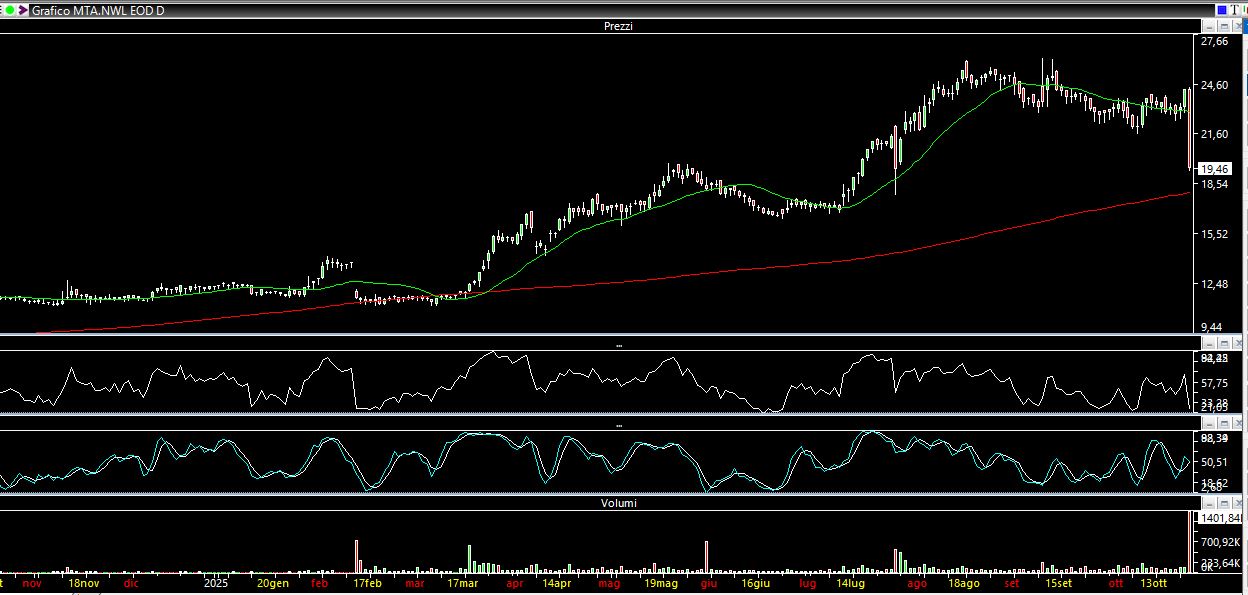Click the current price label 19,46
Screen dimensions: 1248x595
coord(1214,169)
